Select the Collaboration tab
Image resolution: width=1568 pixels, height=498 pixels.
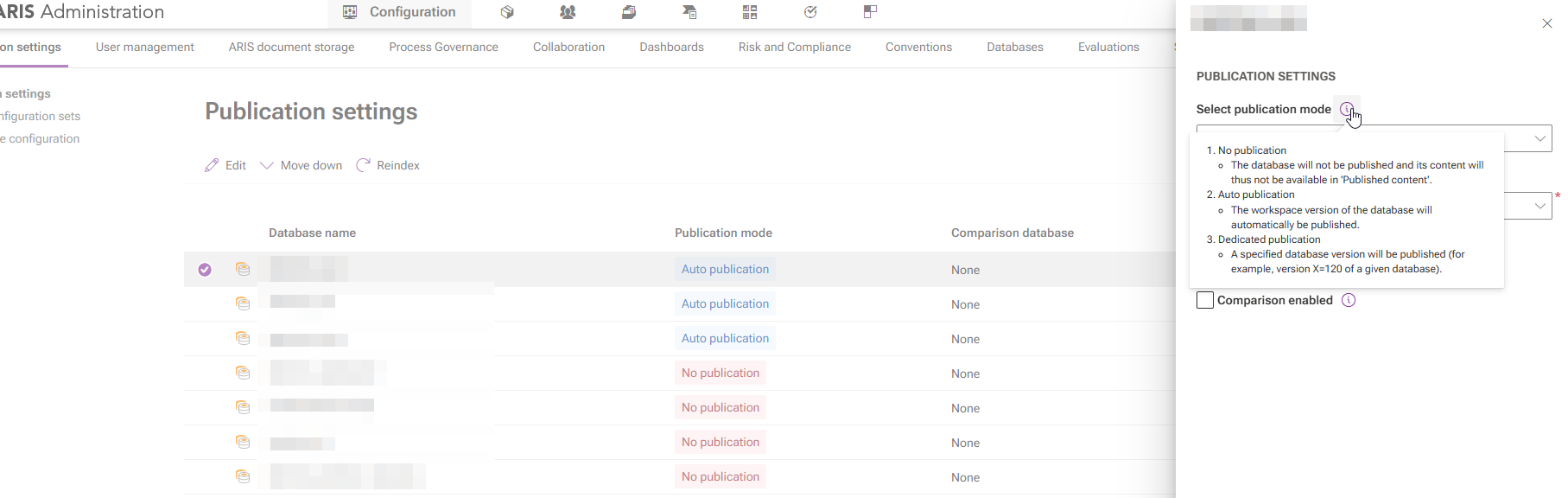tap(568, 47)
